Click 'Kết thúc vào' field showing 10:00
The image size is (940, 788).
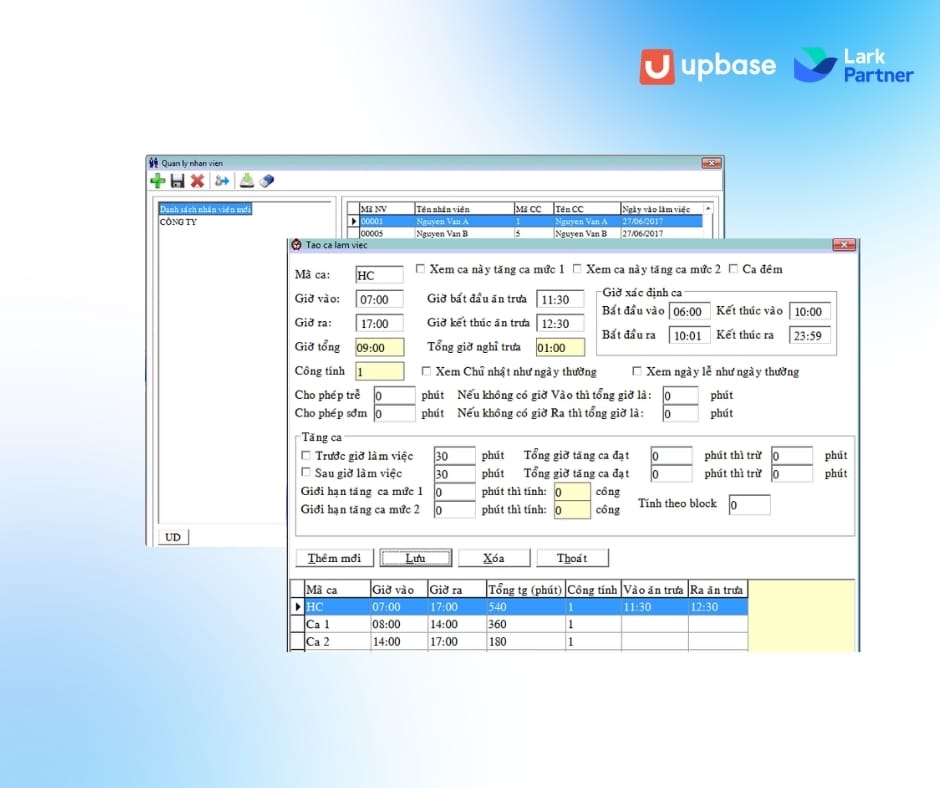pyautogui.click(x=810, y=311)
